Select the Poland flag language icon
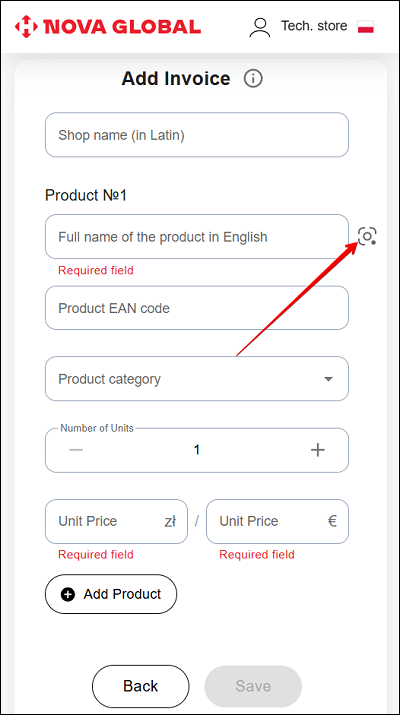400x715 pixels. [366, 26]
